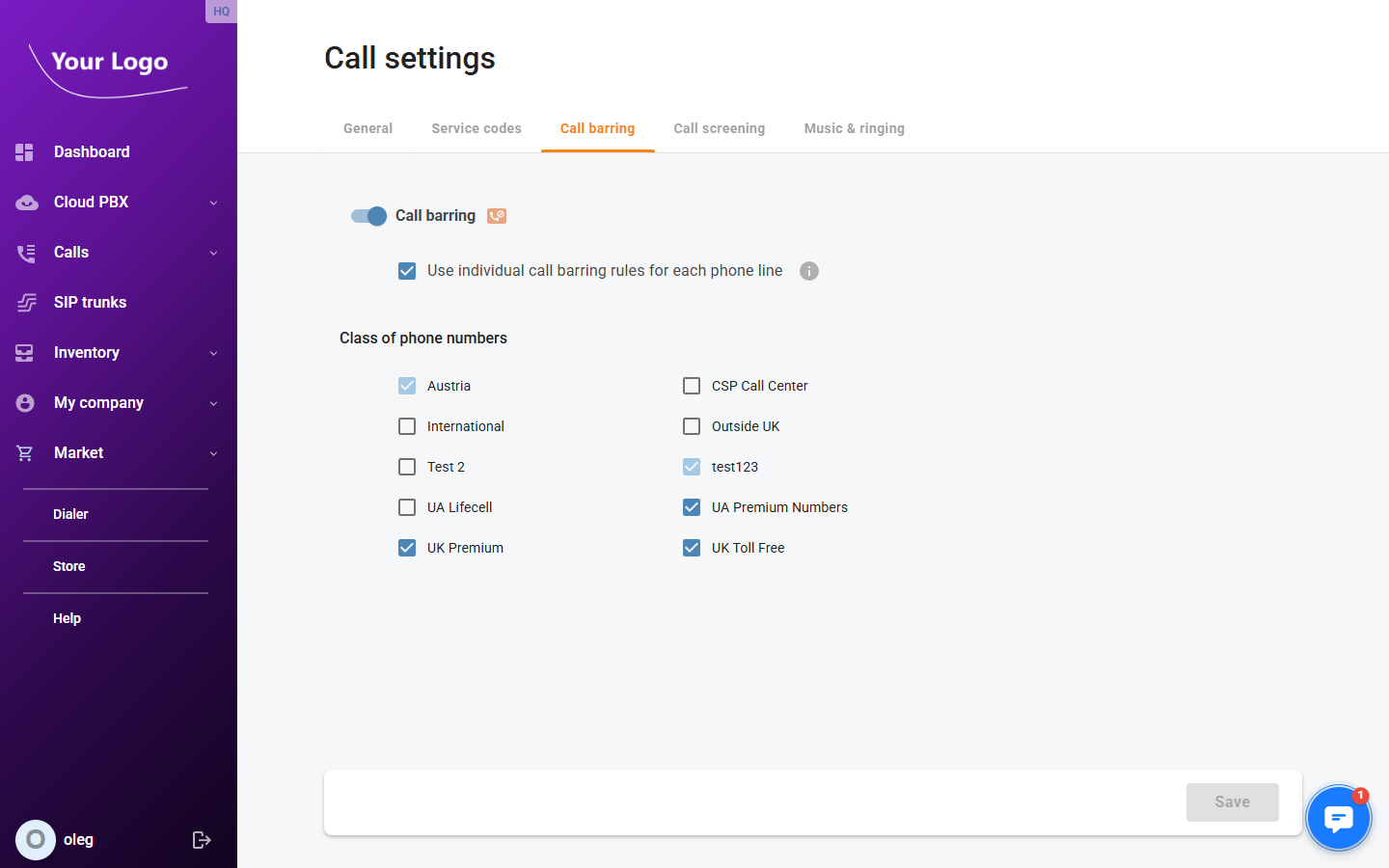1389x868 pixels.
Task: Enable the International class checkbox
Action: [407, 426]
